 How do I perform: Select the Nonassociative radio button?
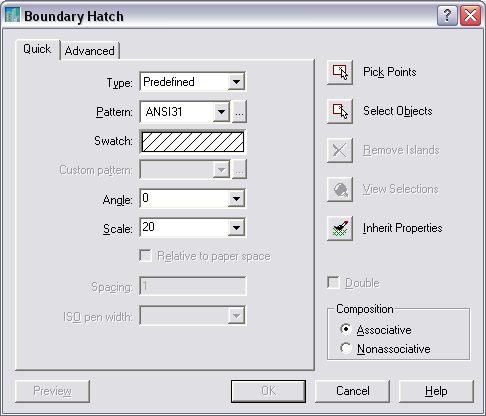346,348
